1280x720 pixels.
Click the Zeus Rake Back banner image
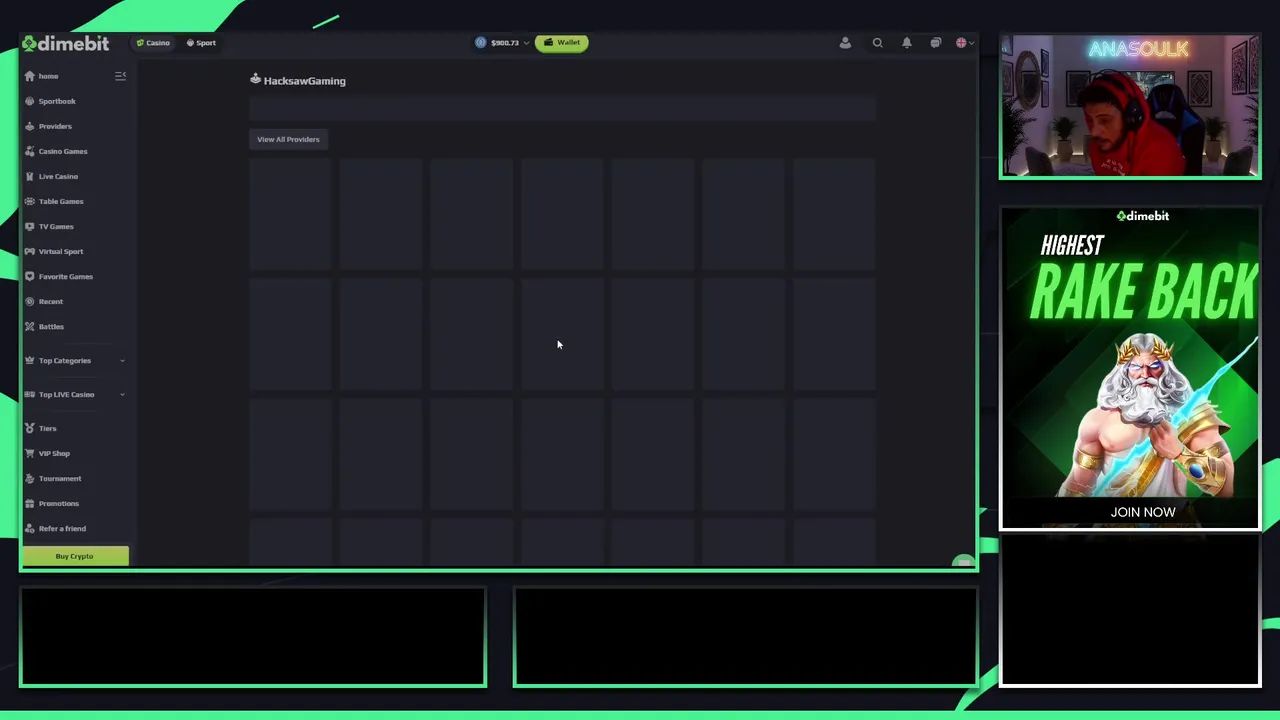click(x=1130, y=368)
